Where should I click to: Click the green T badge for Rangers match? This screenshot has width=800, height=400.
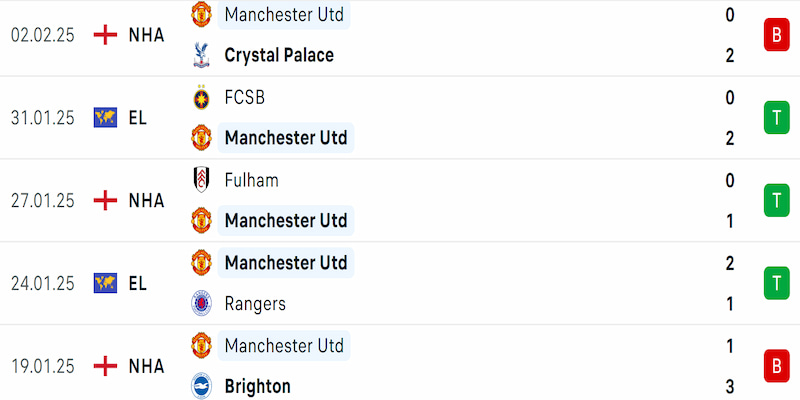click(x=774, y=284)
